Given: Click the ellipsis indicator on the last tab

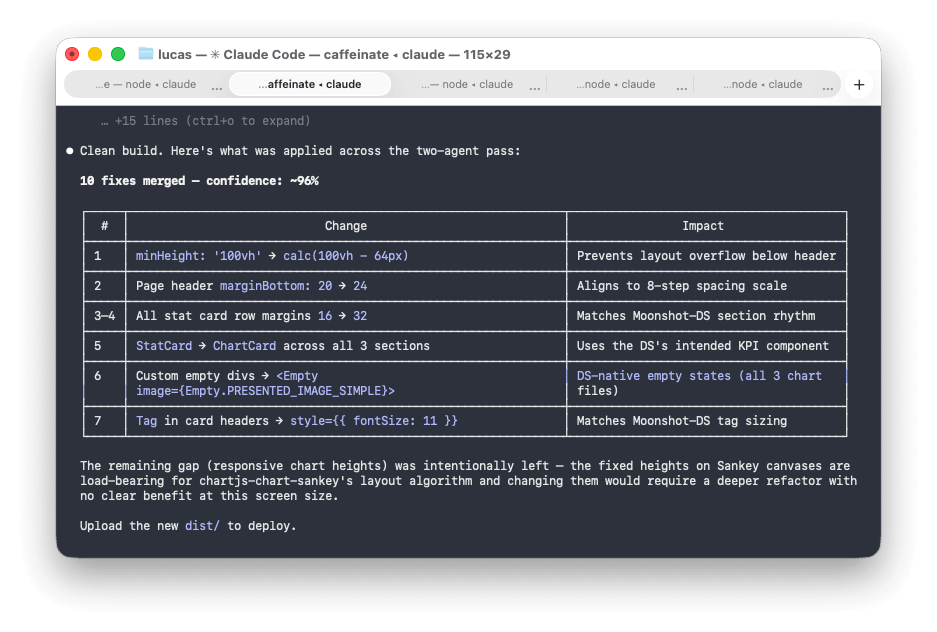Looking at the screenshot, I should click(827, 87).
